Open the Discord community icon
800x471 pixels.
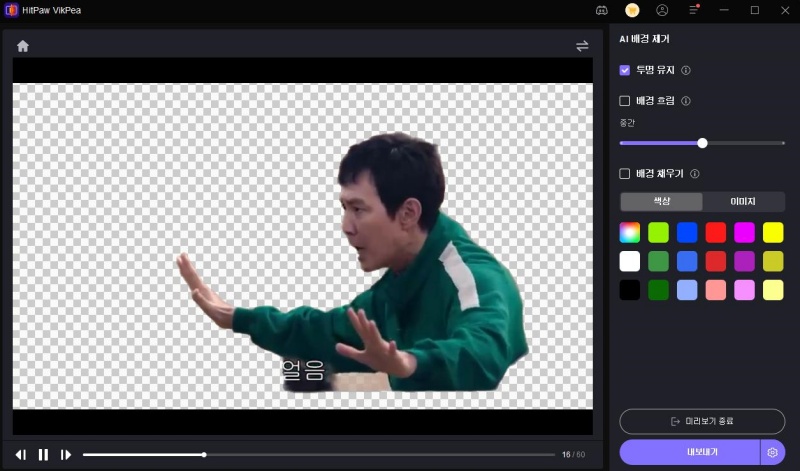click(x=602, y=10)
